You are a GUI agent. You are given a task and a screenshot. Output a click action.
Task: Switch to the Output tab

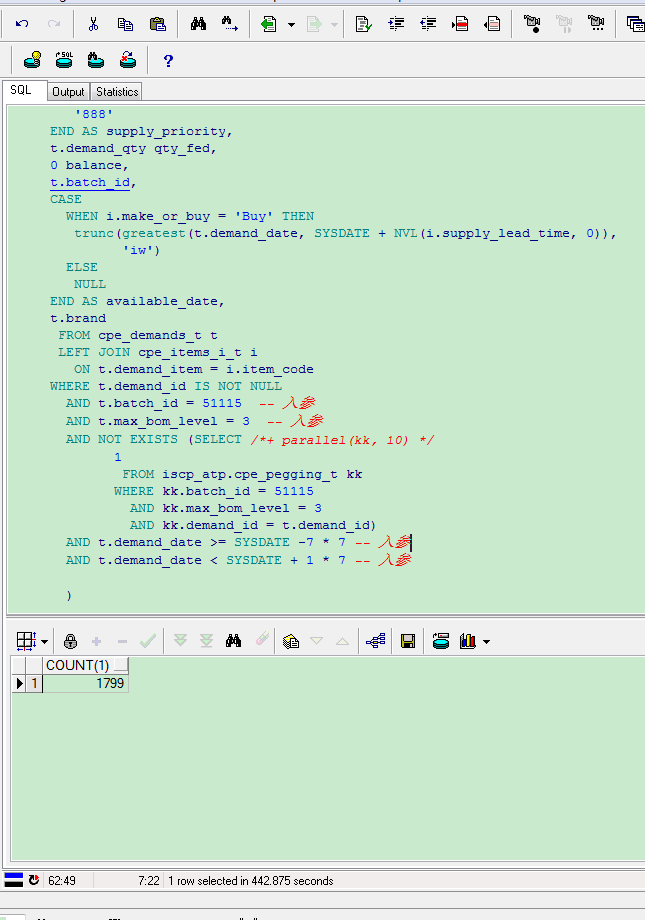(x=68, y=92)
